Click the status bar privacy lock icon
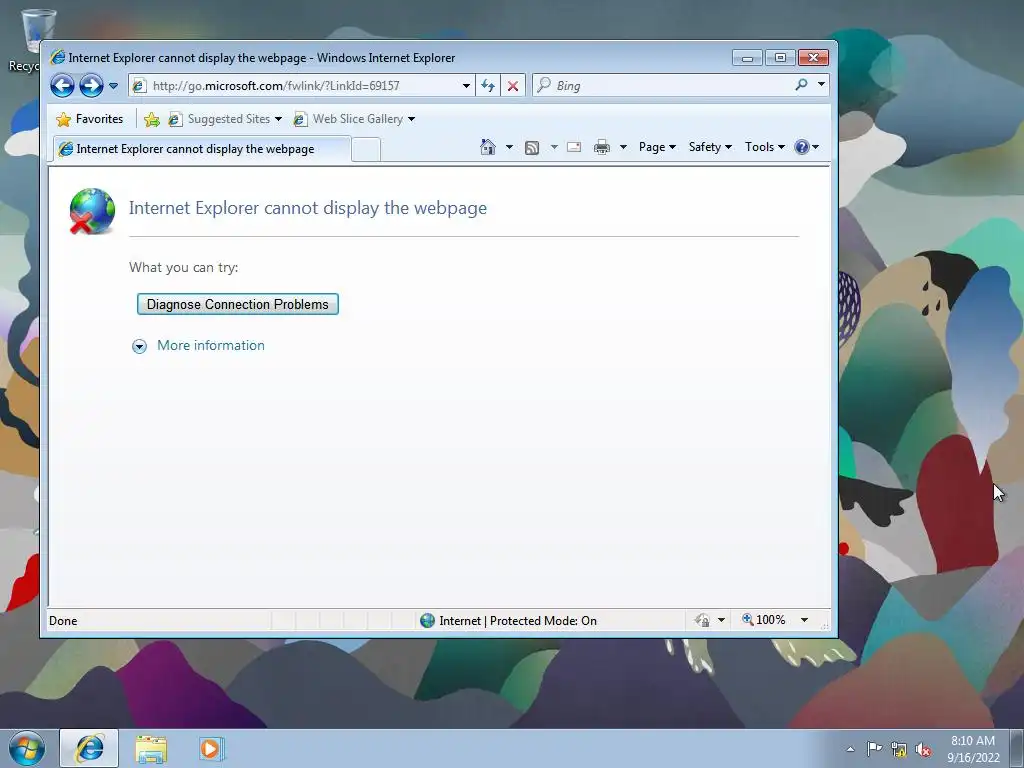The width and height of the screenshot is (1024, 768). [703, 620]
